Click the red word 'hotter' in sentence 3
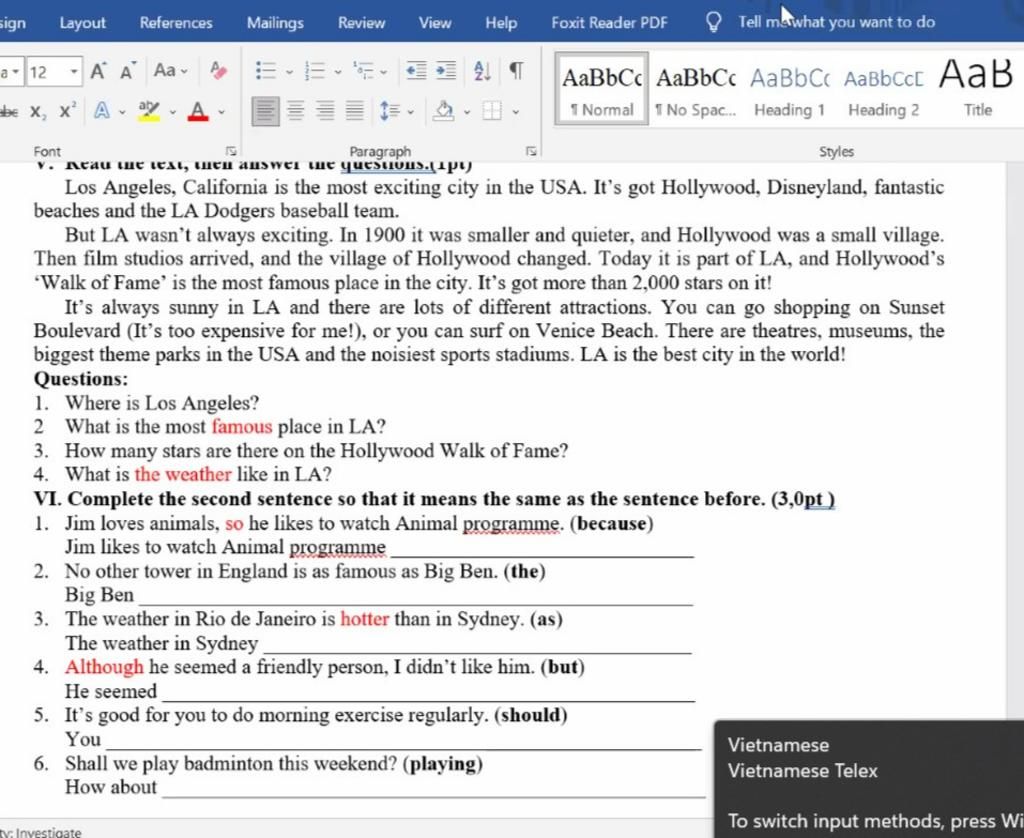This screenshot has width=1024, height=838. [364, 619]
